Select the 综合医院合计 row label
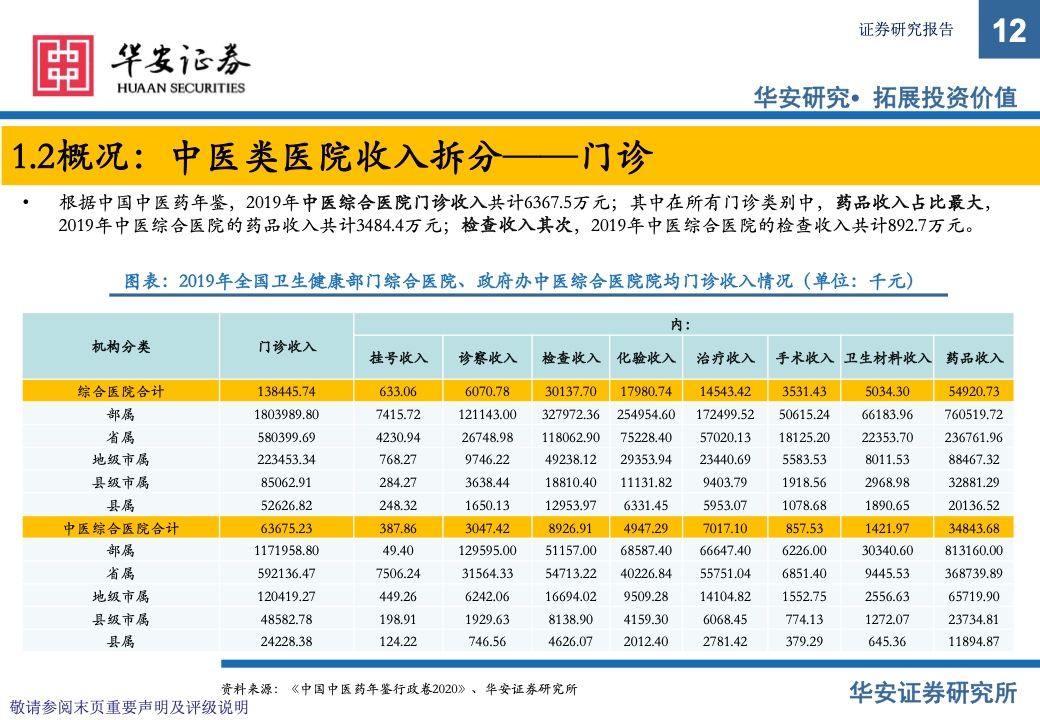Screen dimensions: 1040x720 pos(121,391)
